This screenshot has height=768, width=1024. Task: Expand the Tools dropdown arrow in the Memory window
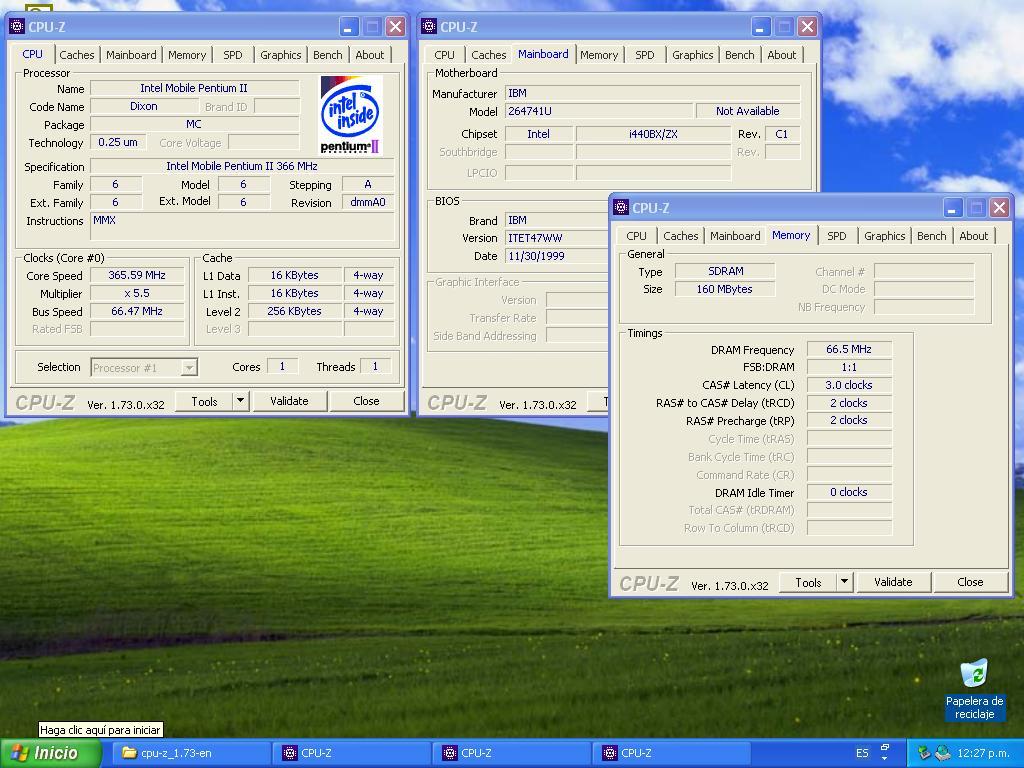(844, 582)
